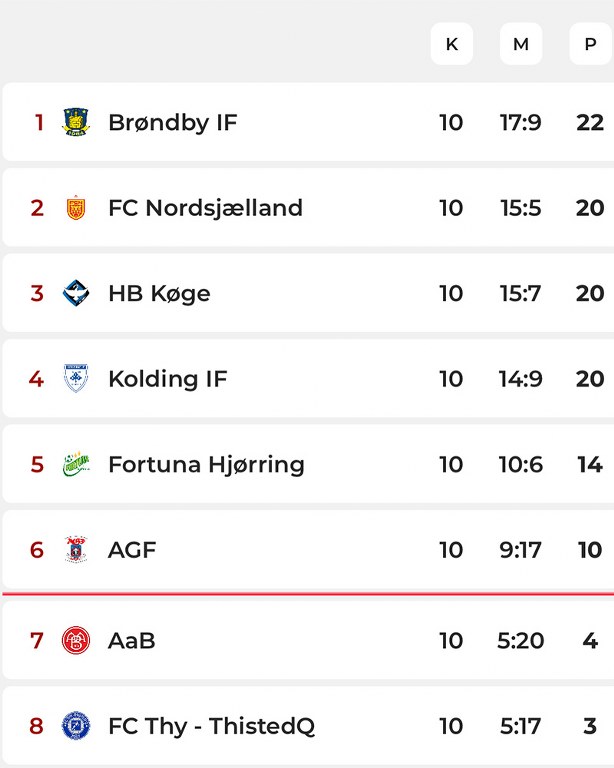Click the HB Køge club crest
Viewport: 614px width, 768px height.
point(75,293)
